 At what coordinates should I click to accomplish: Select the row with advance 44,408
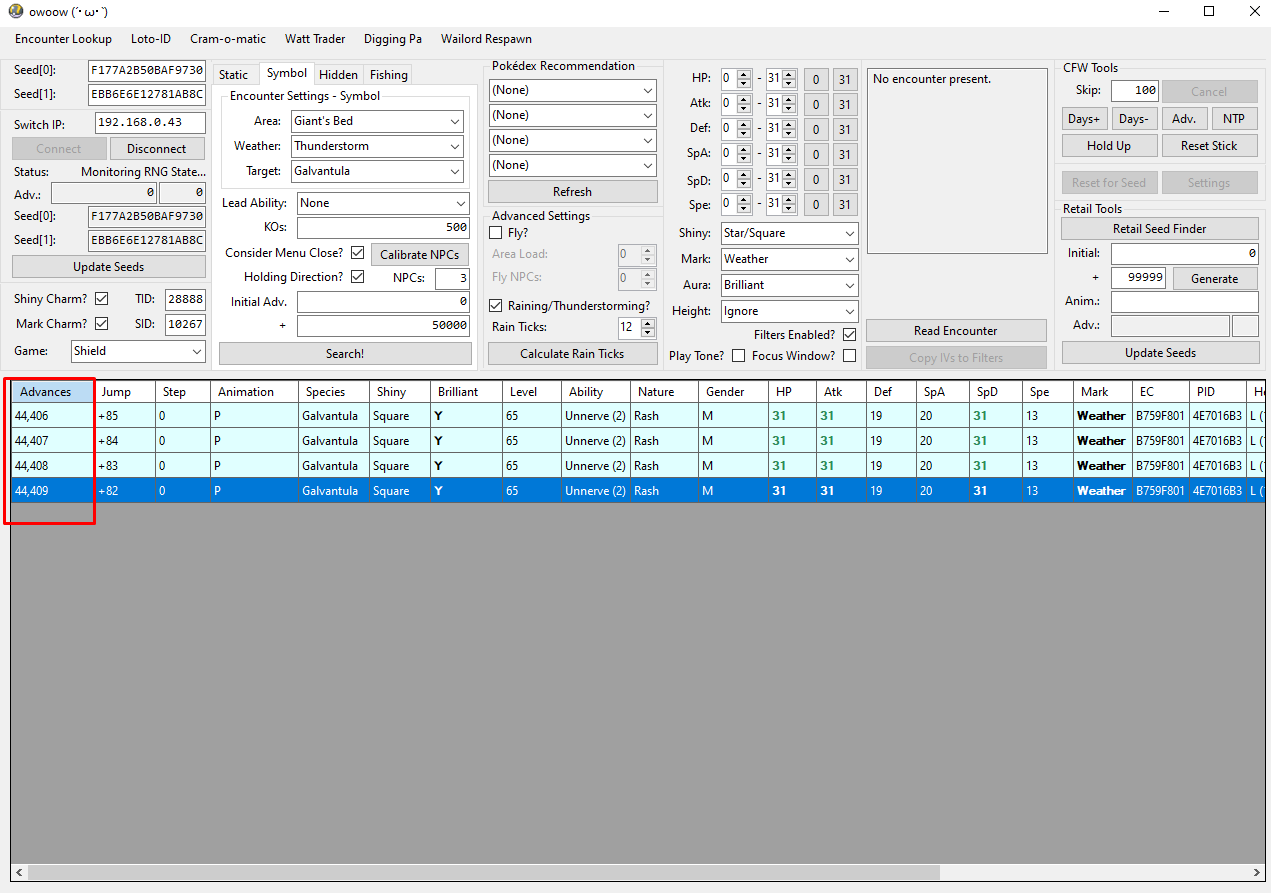[637, 466]
